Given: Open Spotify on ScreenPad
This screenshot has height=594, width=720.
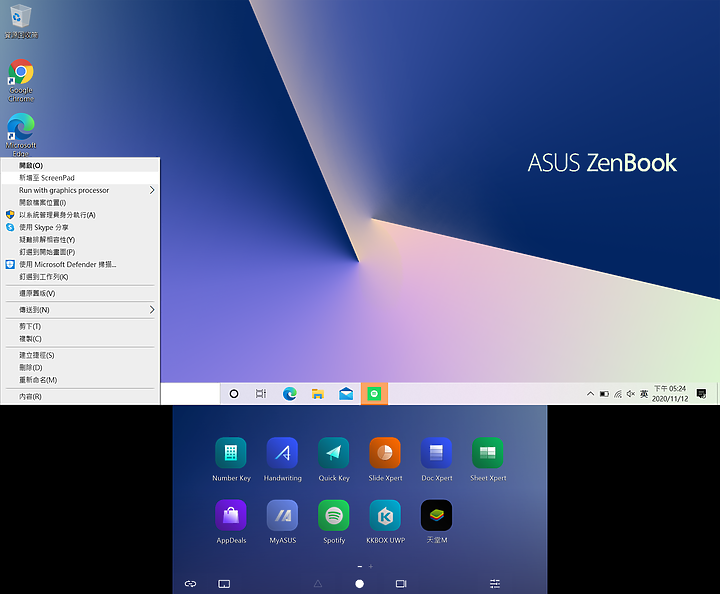Looking at the screenshot, I should point(334,515).
